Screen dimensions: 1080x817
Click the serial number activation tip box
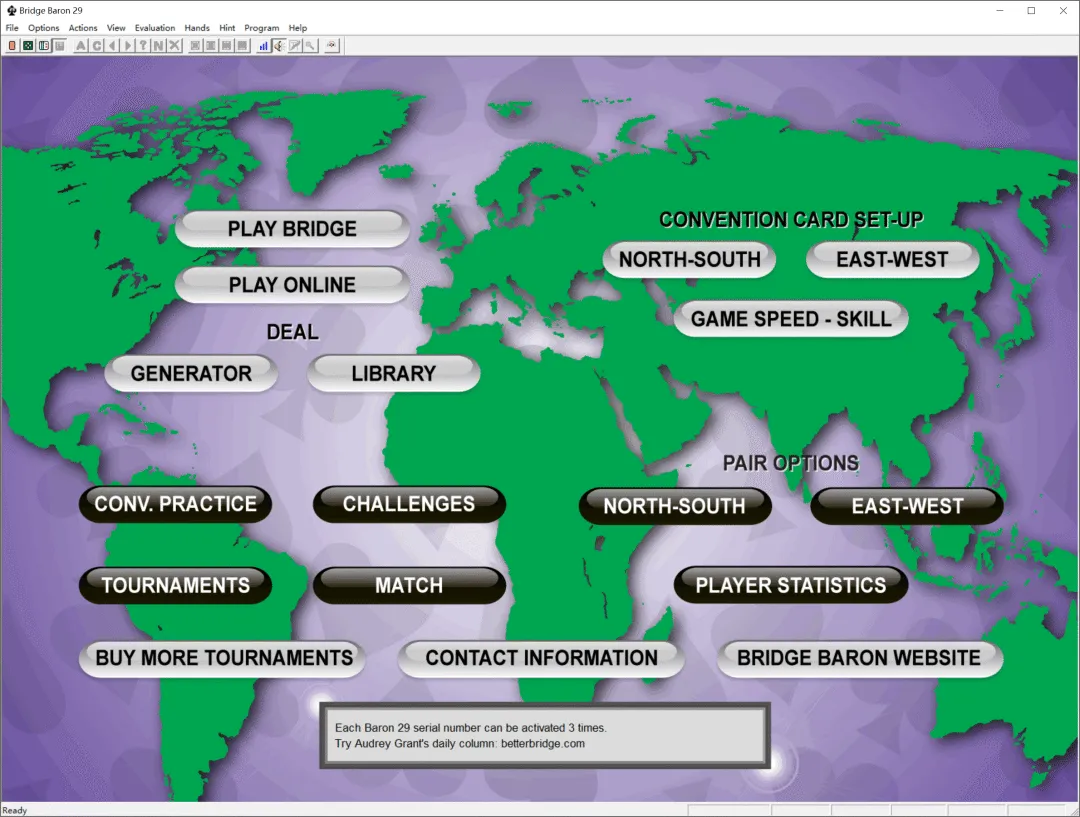[x=545, y=736]
